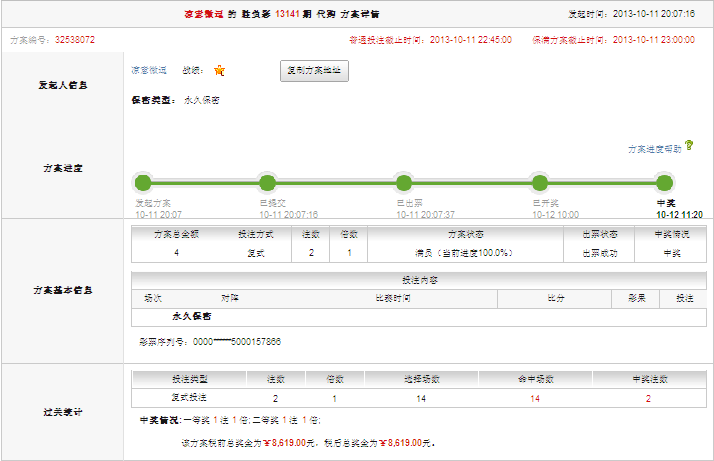Click the green progress bar between first two nodes
The image size is (714, 461).
pos(205,183)
